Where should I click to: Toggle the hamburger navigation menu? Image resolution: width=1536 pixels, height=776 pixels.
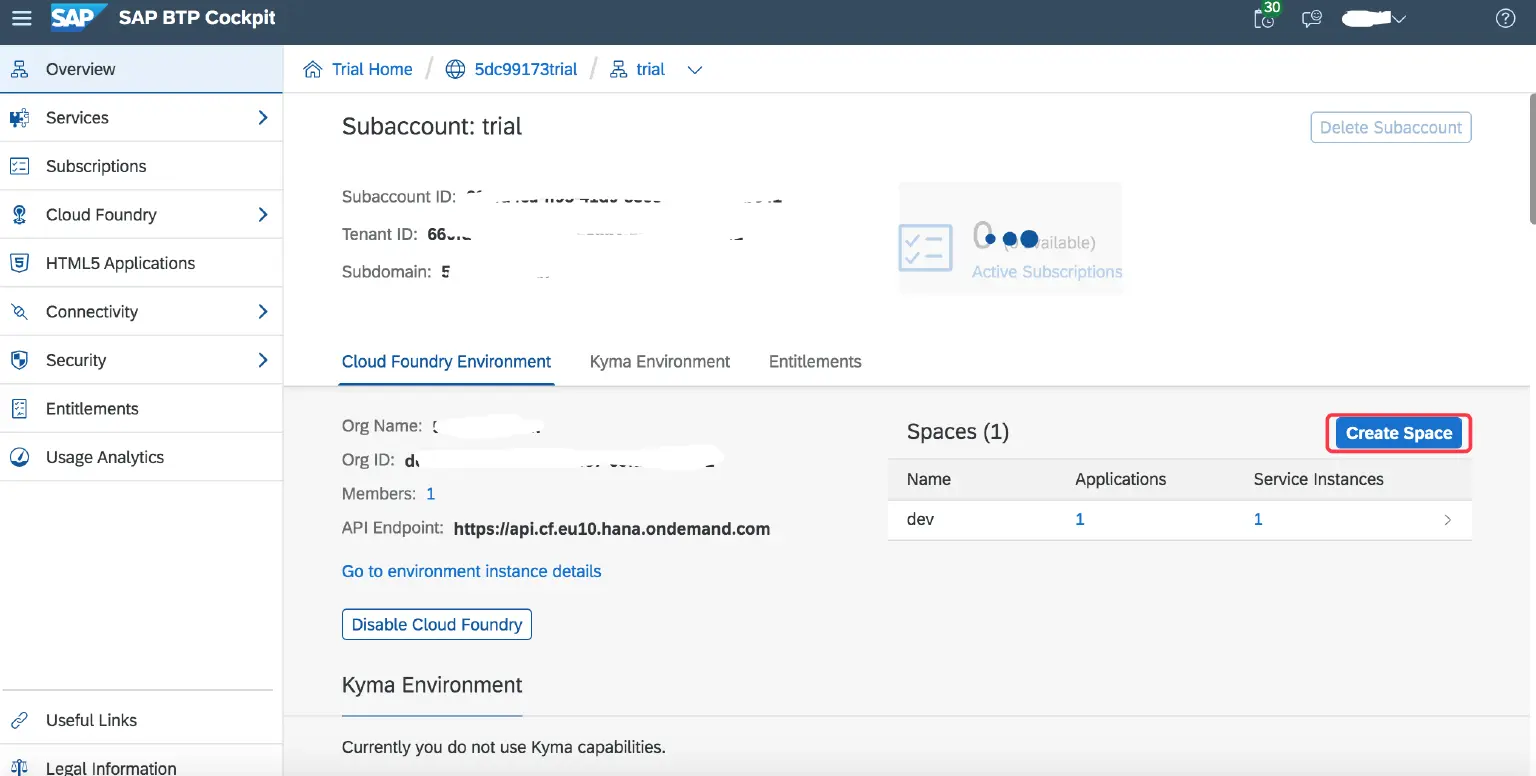pos(21,18)
